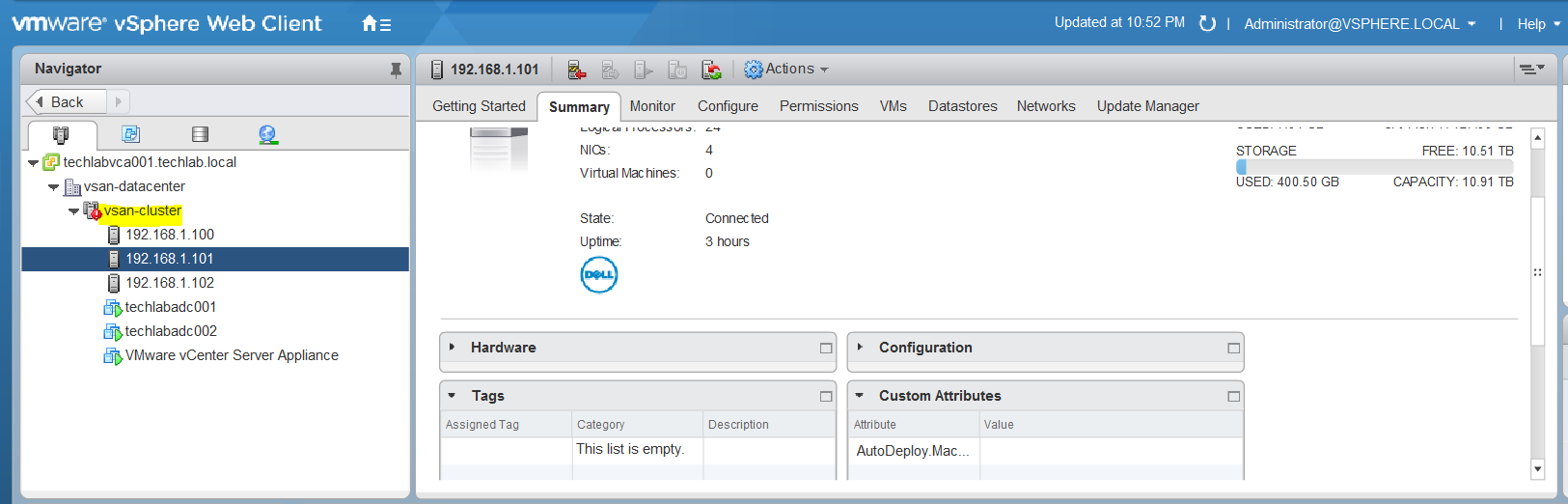
Task: Select the highlighted vsan-cluster item
Action: pos(142,210)
